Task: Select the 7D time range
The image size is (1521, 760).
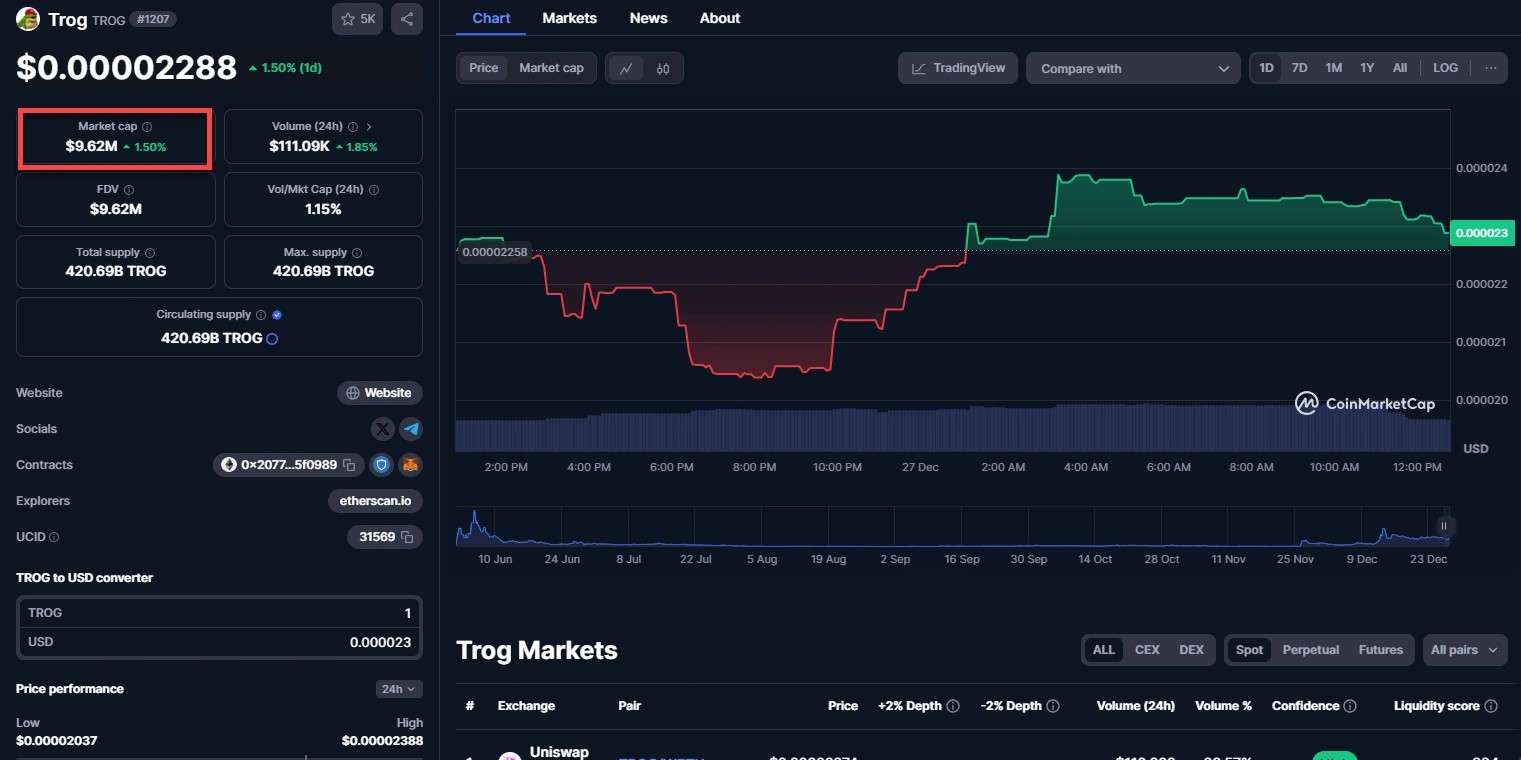Action: coord(1299,68)
